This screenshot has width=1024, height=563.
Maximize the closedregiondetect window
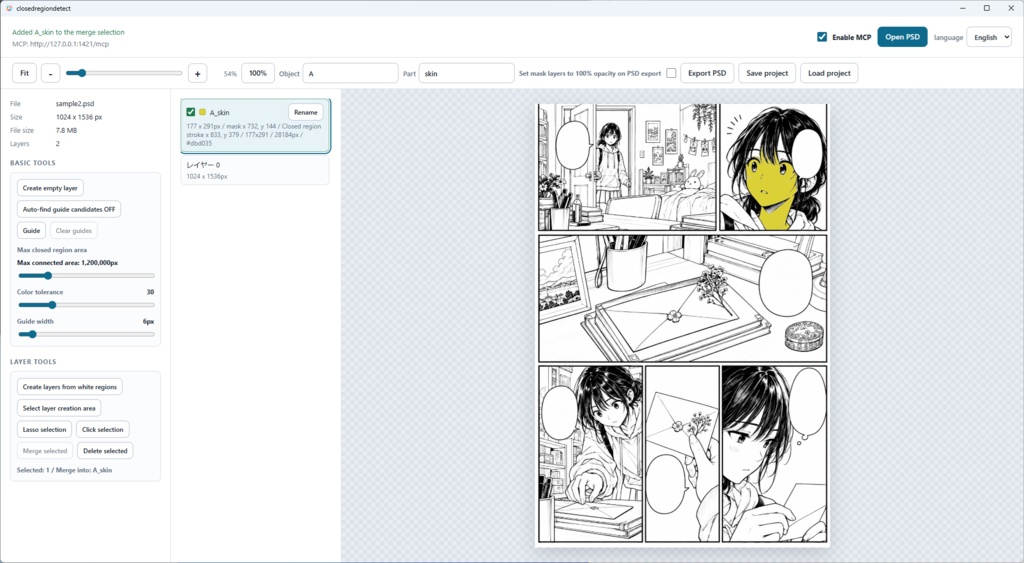click(x=987, y=8)
